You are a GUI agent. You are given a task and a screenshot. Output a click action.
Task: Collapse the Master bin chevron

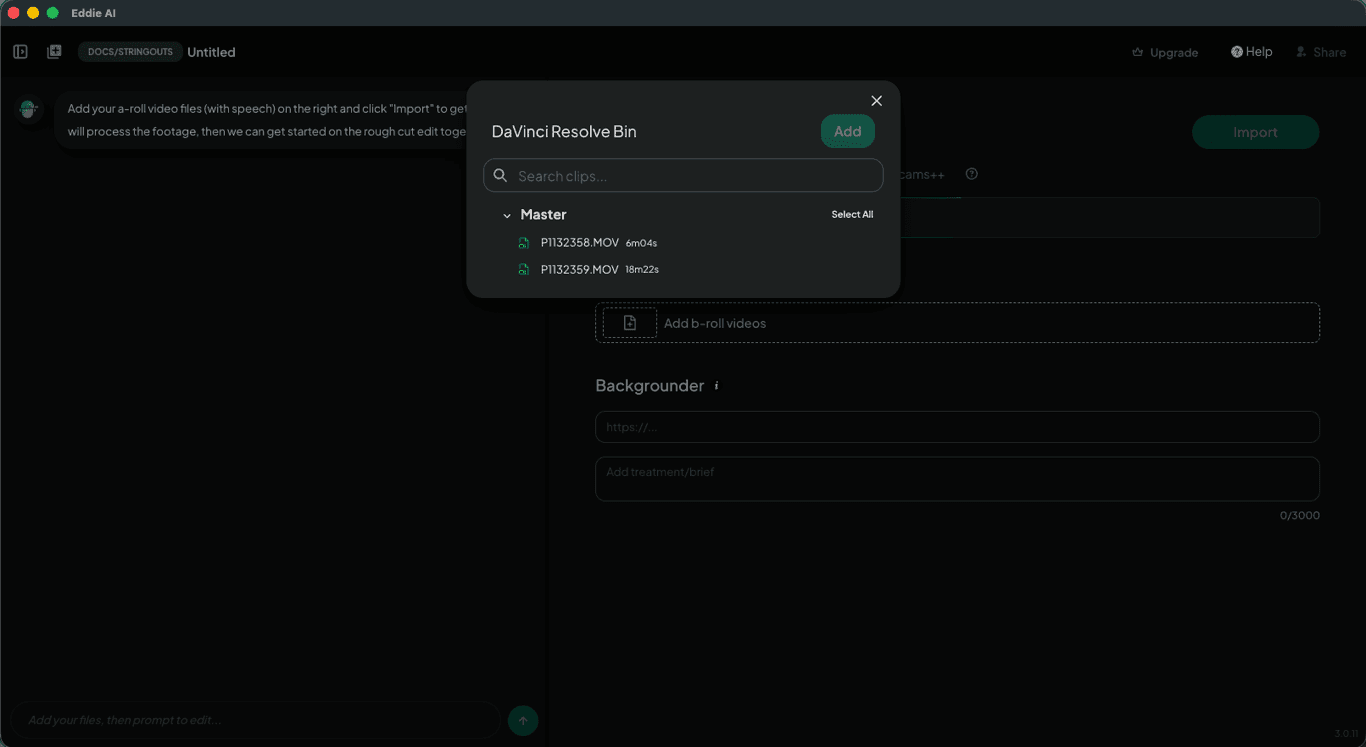click(x=507, y=215)
